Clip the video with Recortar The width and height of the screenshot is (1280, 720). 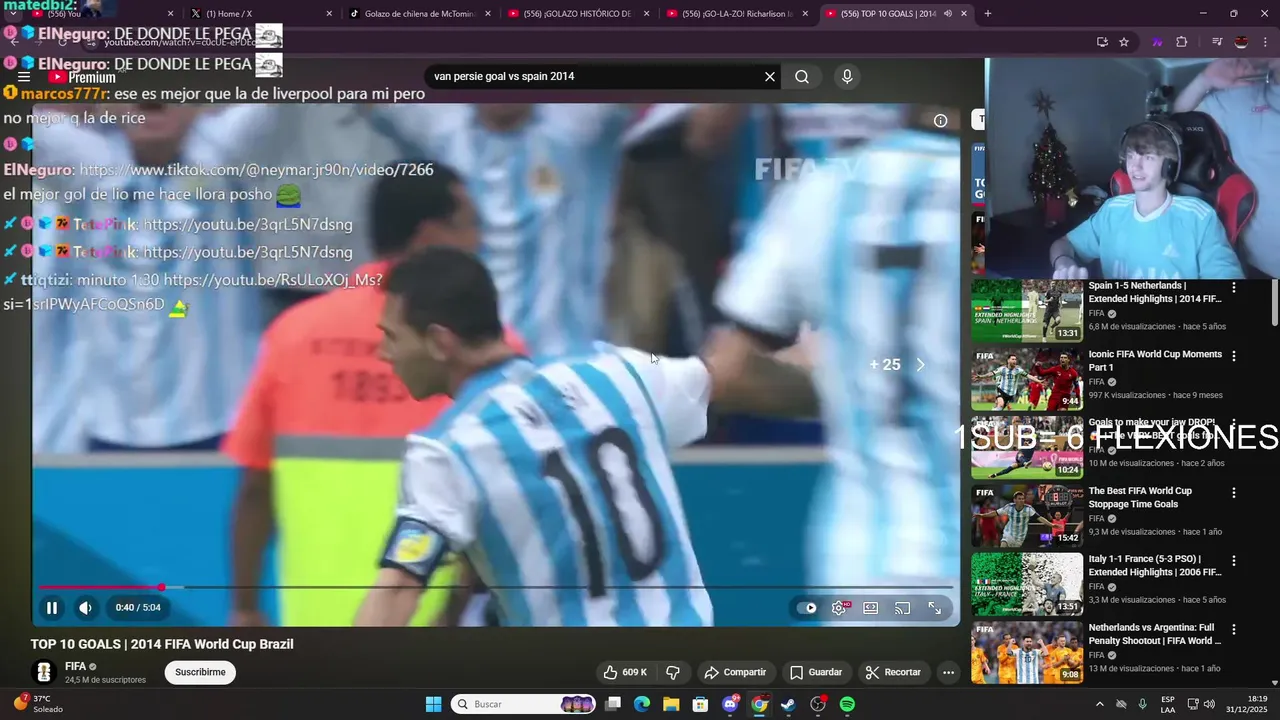click(893, 672)
